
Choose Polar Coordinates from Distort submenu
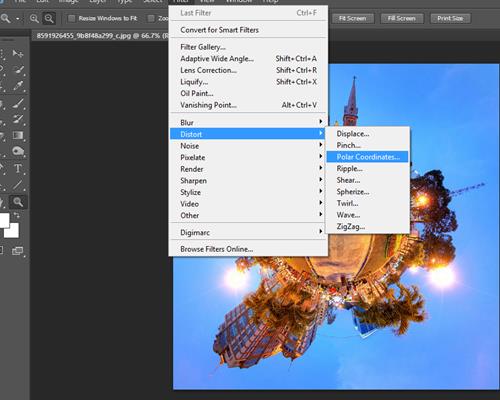tap(367, 157)
